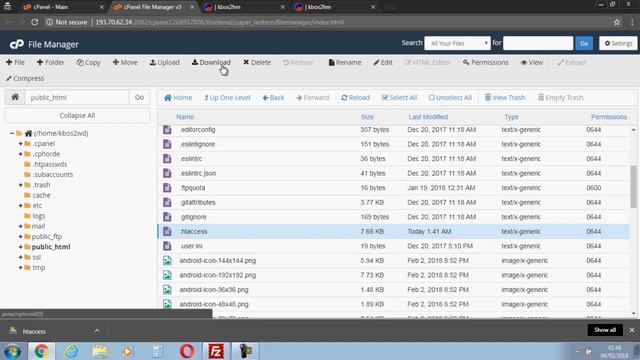
Task: Click the Move toolbar button
Action: (125, 62)
